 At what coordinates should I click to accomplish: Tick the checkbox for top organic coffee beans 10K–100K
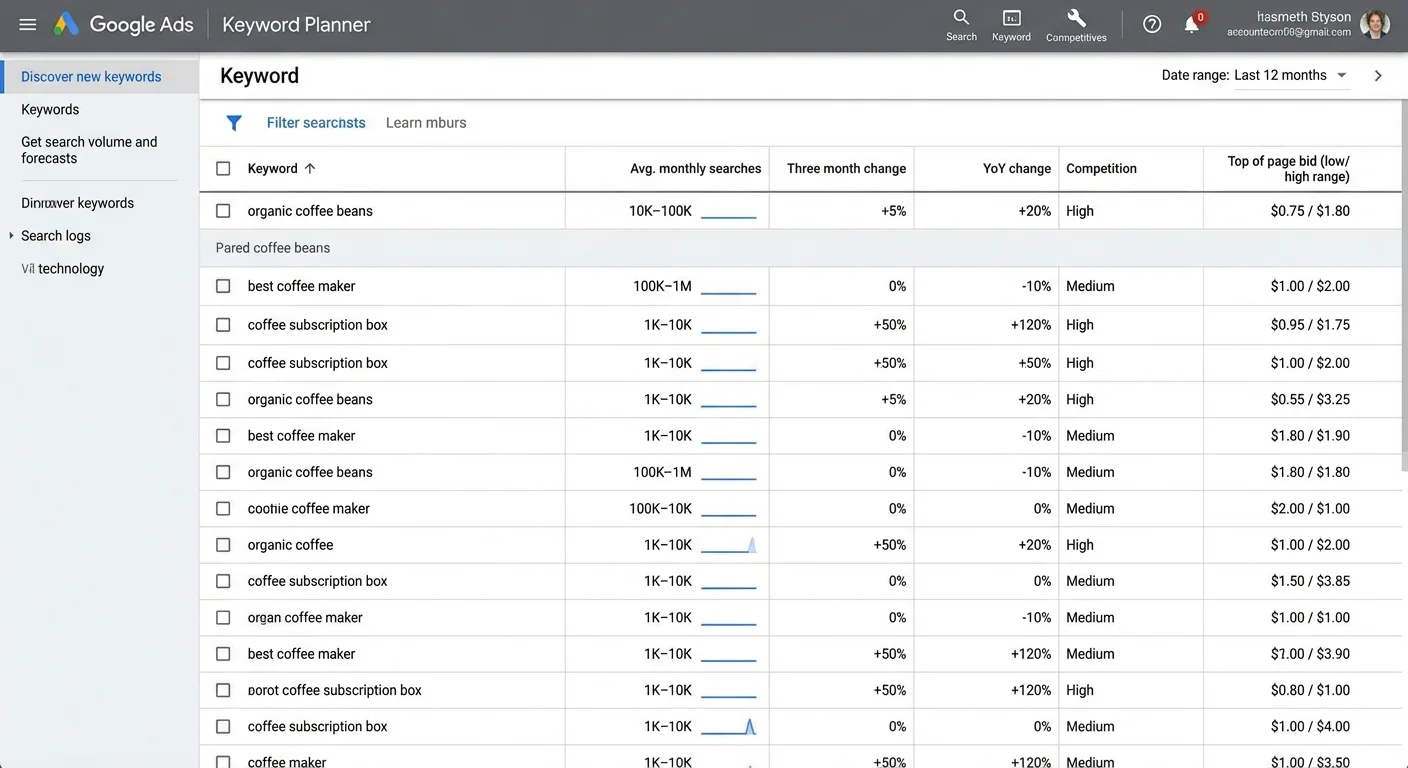click(223, 211)
